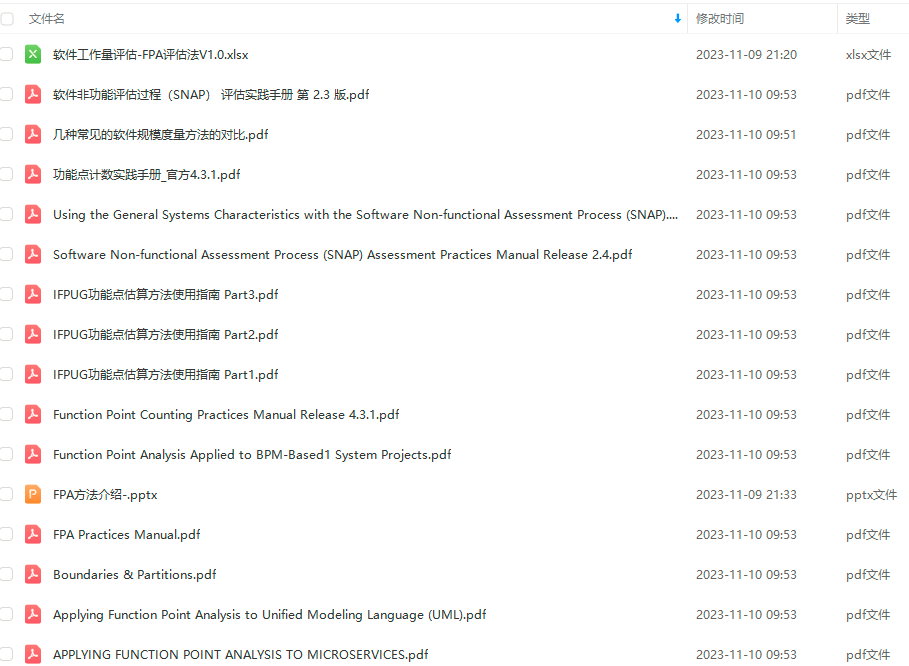Viewport: 909px width, 666px height.
Task: Check the box for IFPUG功能点估算方法使用指南 Part3.pdf
Action: click(x=7, y=294)
